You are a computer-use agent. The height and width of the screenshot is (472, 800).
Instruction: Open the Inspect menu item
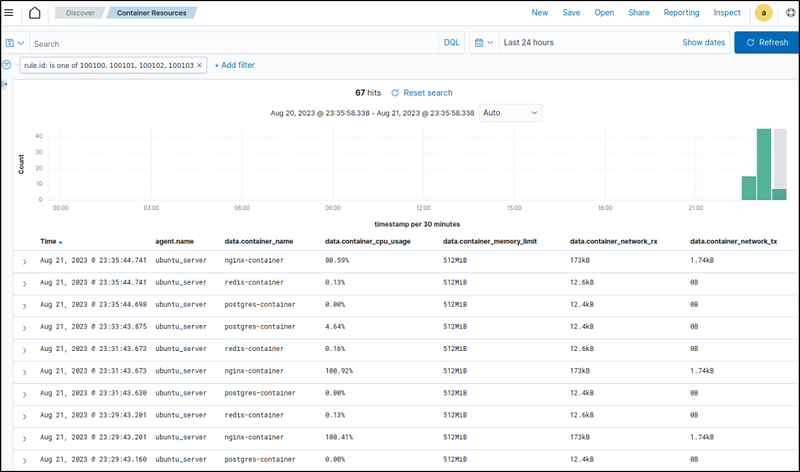point(727,13)
